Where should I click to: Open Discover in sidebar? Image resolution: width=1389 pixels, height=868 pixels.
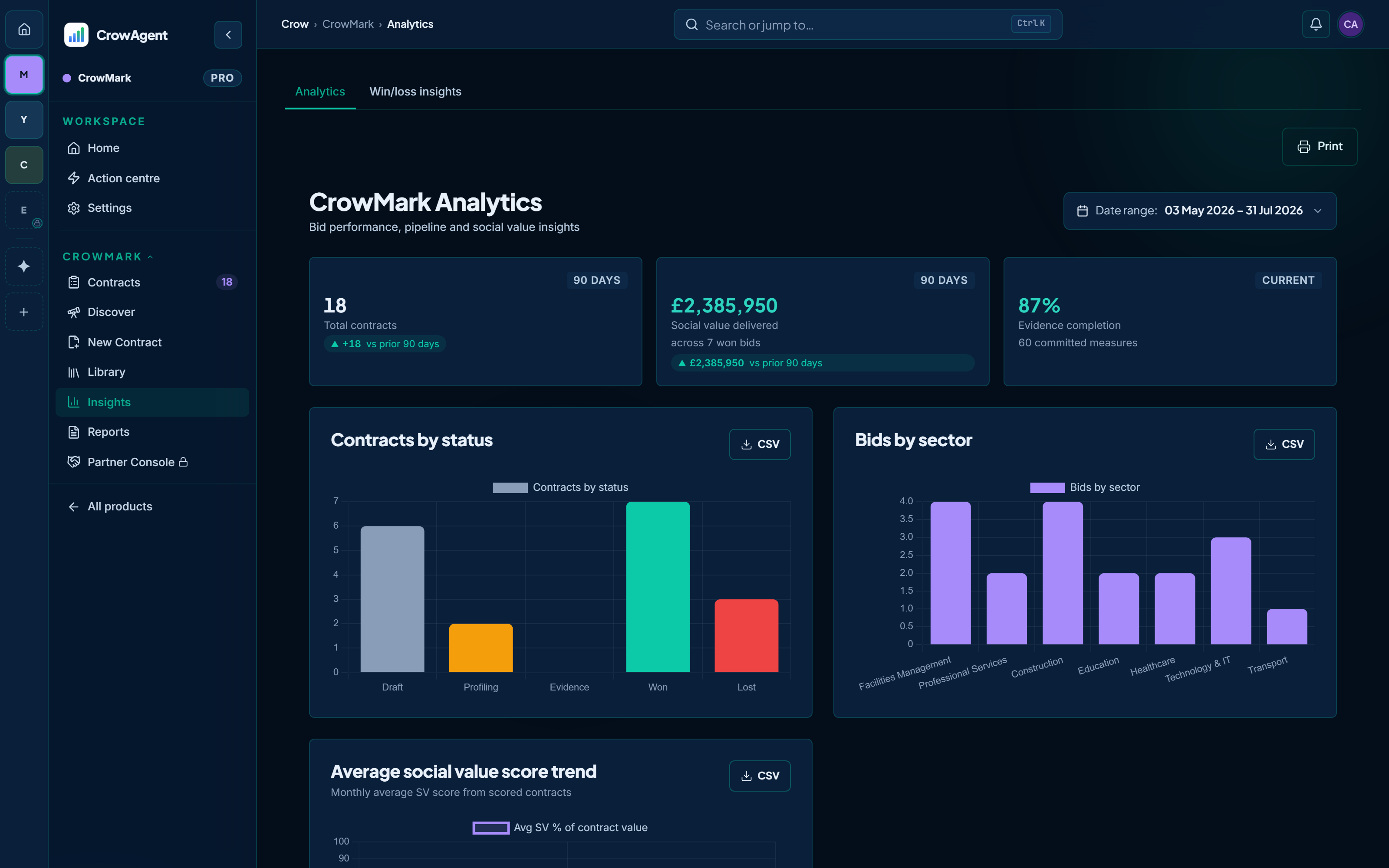click(152, 312)
